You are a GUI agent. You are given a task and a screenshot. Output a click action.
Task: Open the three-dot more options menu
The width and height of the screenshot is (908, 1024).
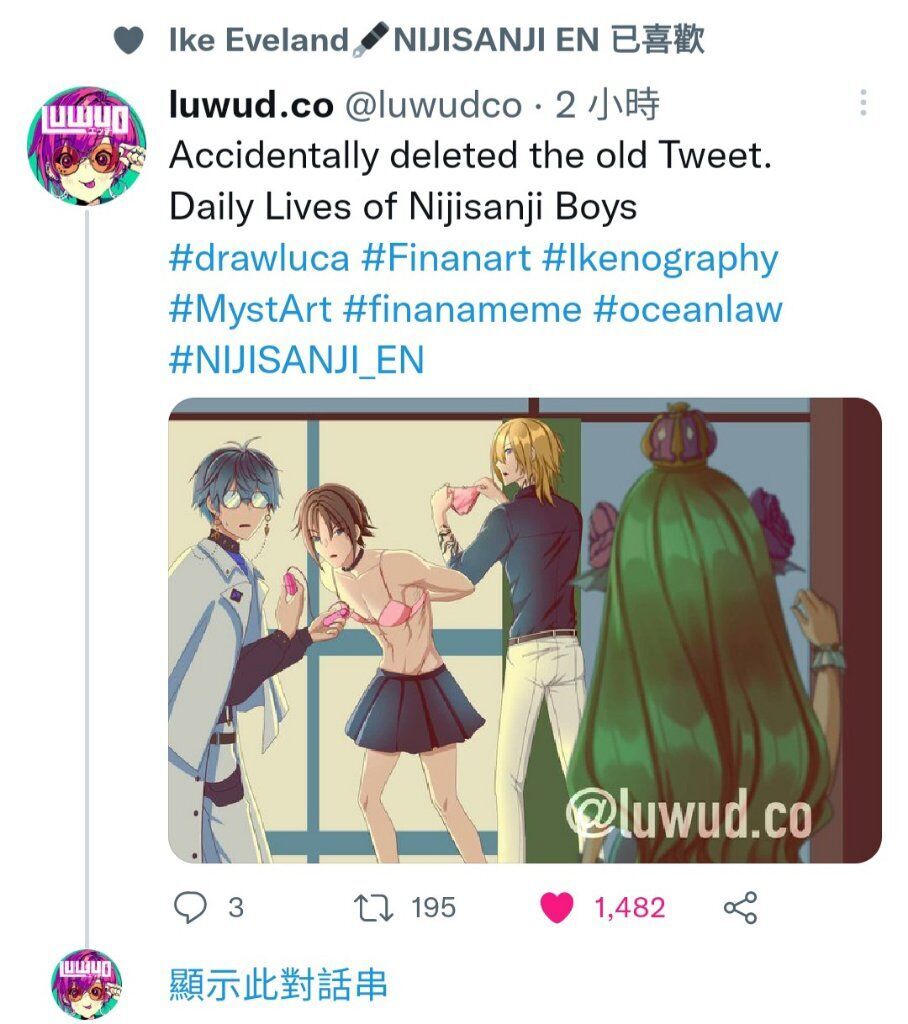tap(863, 103)
